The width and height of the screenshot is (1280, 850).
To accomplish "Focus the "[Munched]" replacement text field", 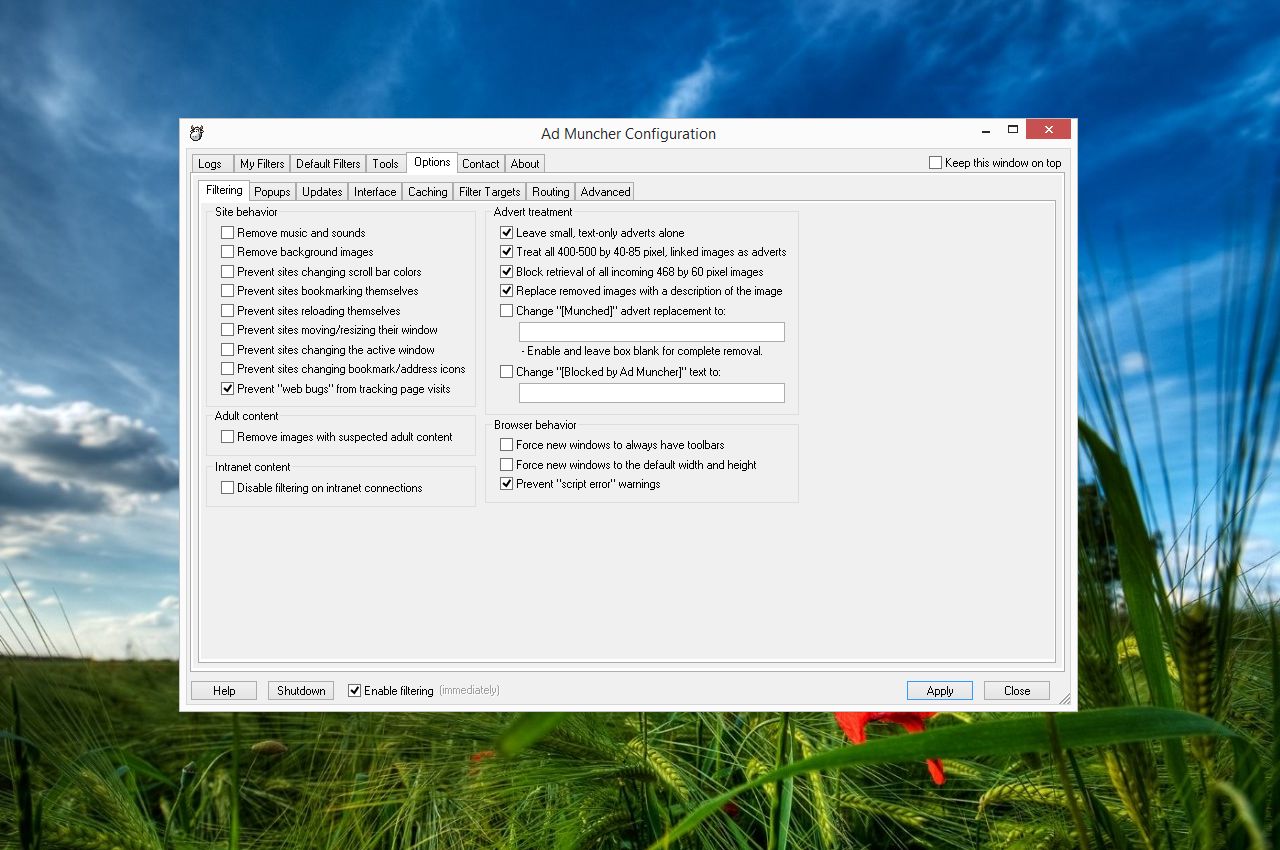I will coord(652,332).
